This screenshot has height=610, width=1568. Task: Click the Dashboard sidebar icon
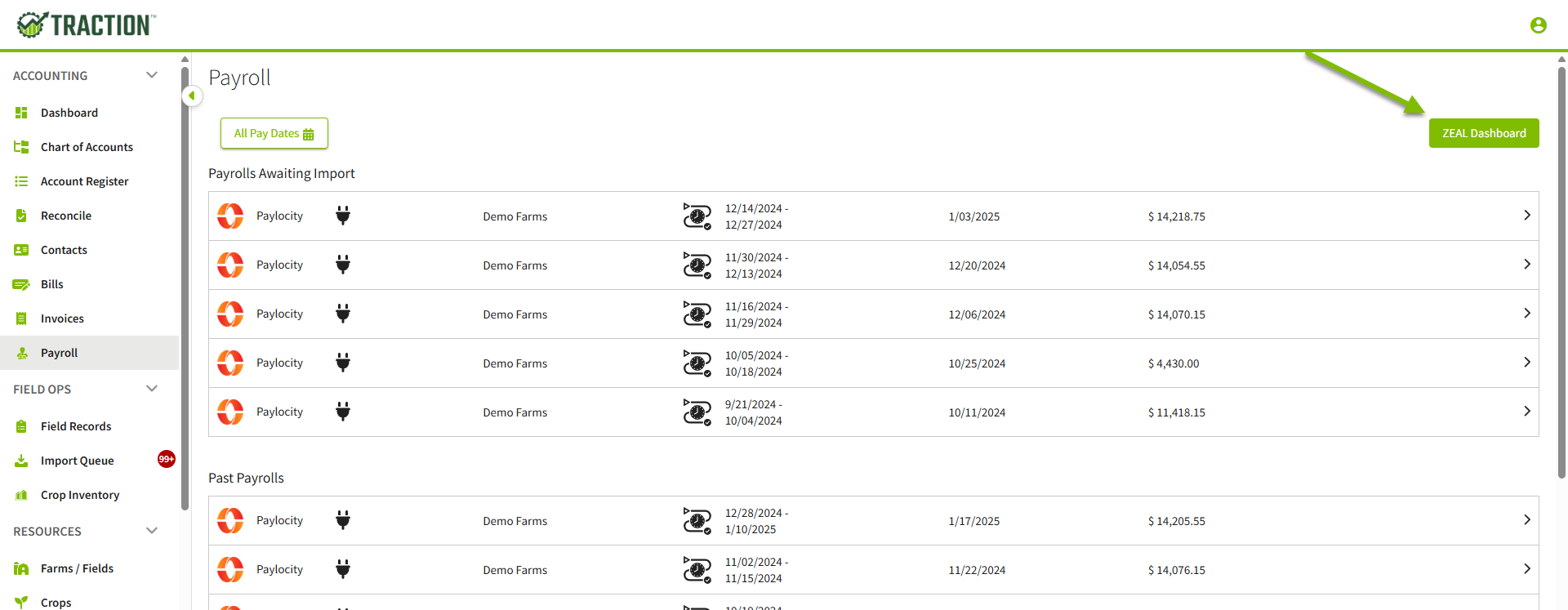(x=21, y=113)
